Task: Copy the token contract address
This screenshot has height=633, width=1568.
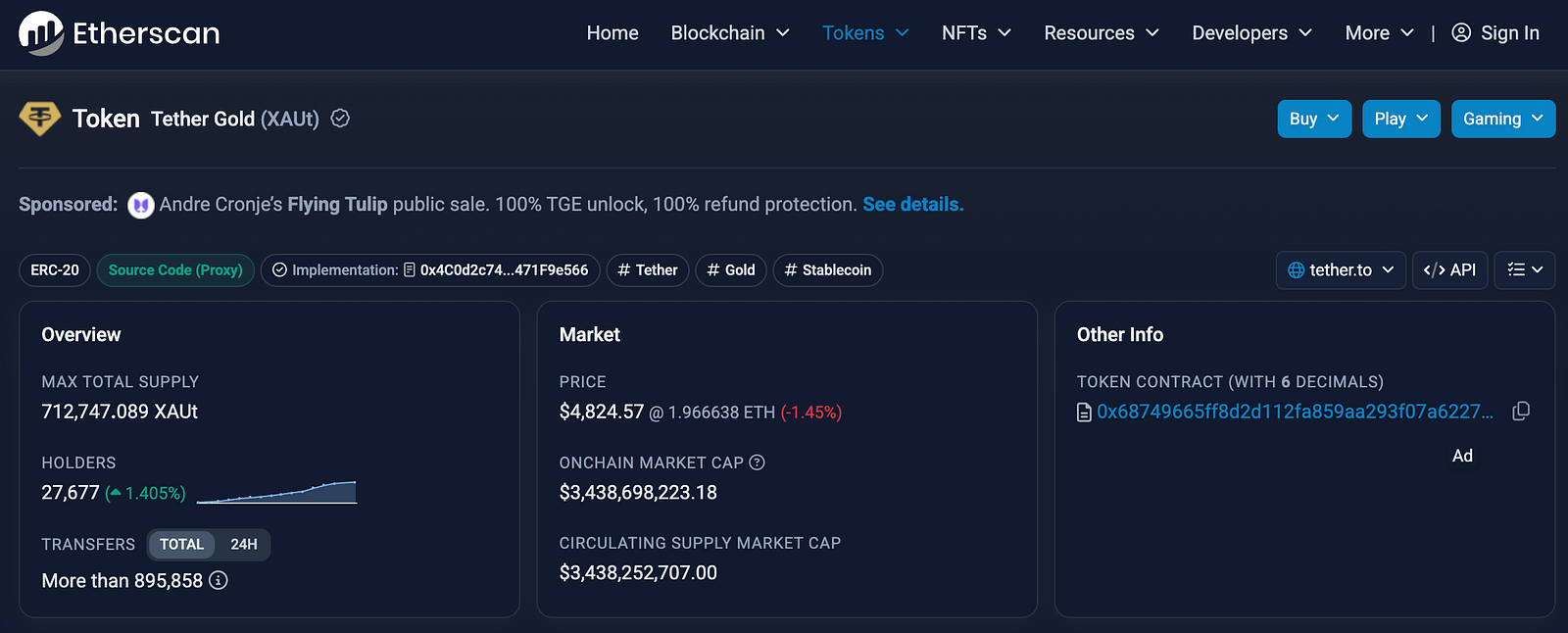Action: pos(1521,412)
